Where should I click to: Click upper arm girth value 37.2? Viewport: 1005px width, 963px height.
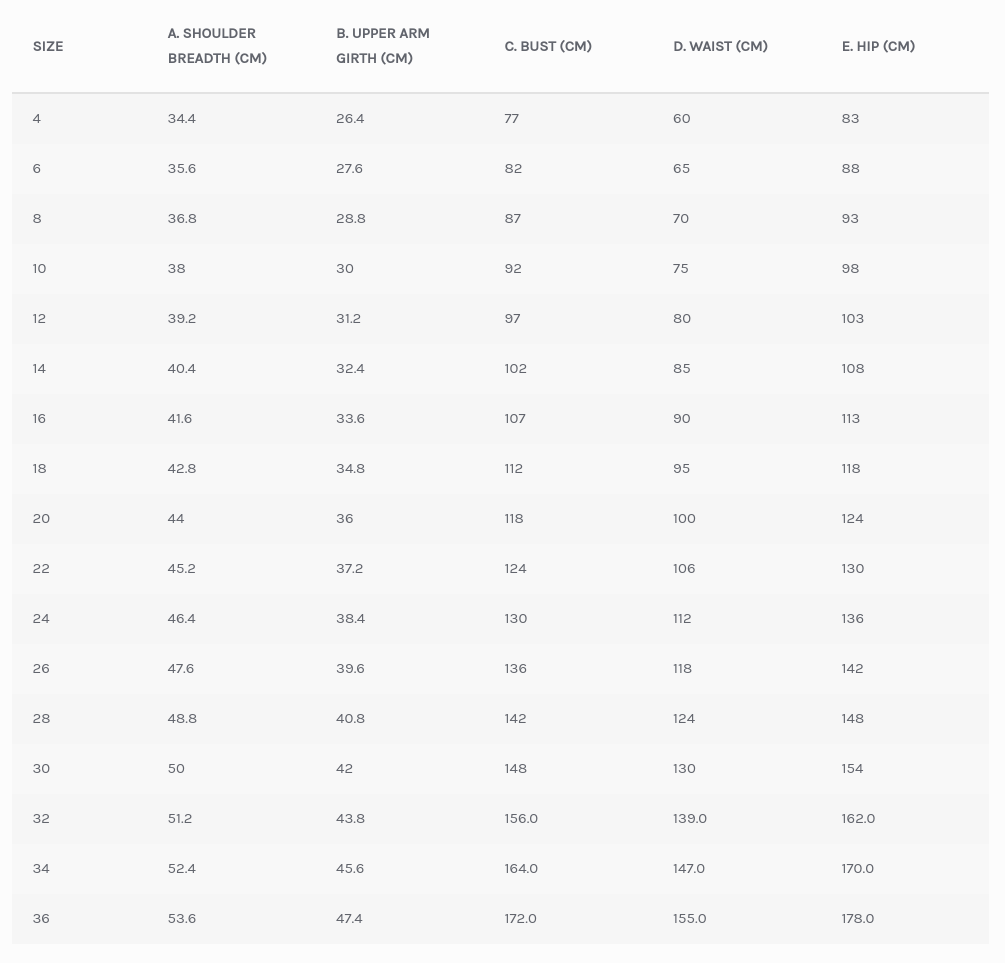coord(350,568)
